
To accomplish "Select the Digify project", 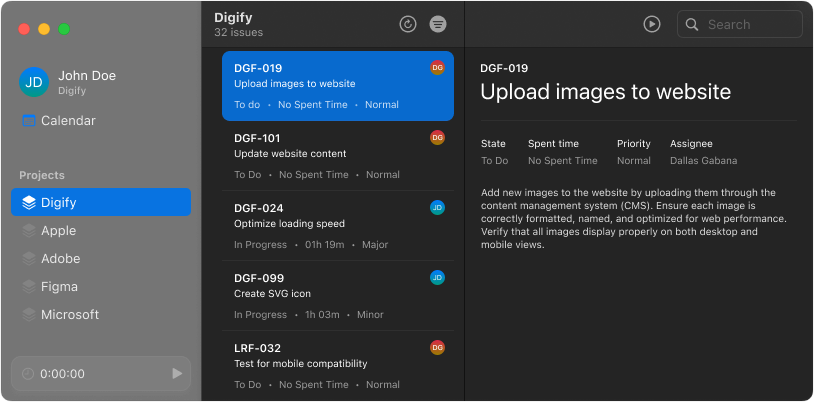I will coord(100,202).
